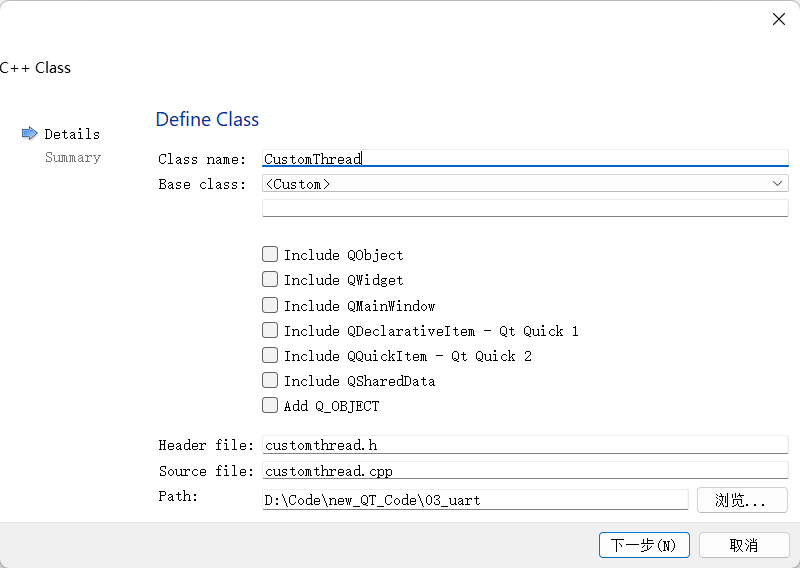Click the Base class label

click(x=202, y=184)
